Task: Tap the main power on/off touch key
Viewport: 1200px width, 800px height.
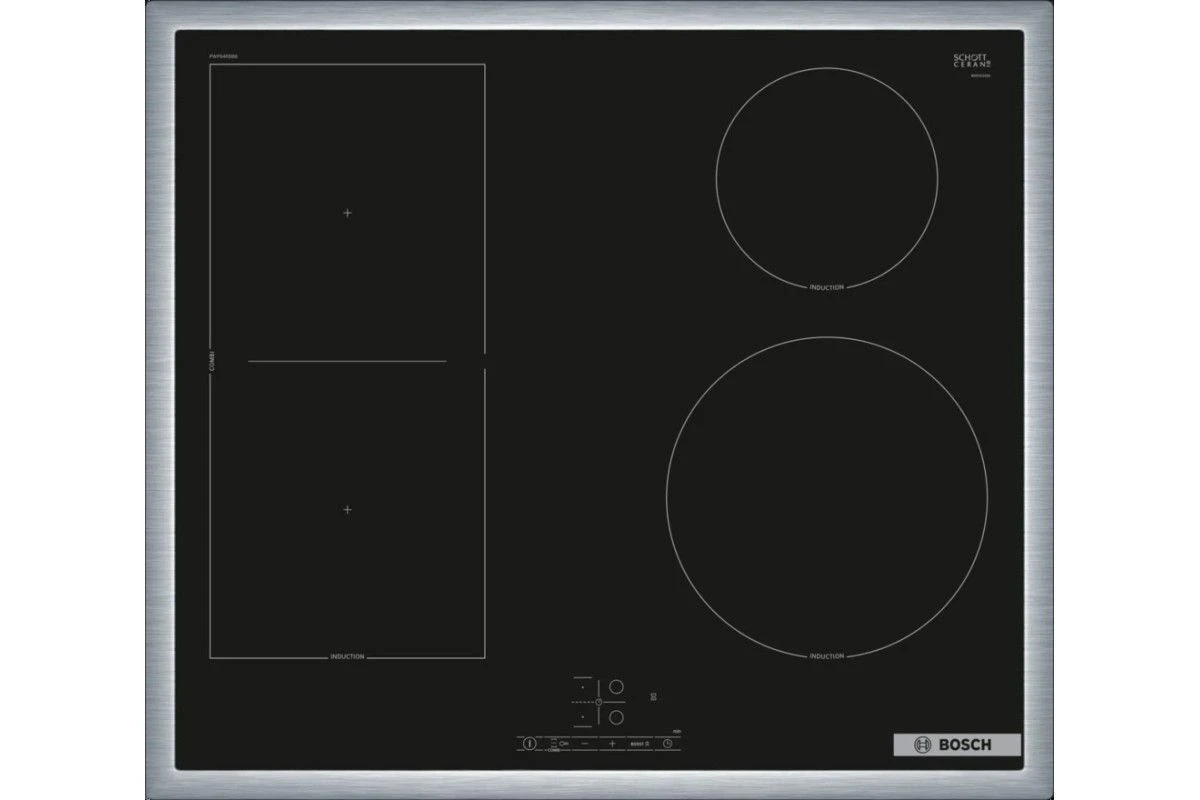Action: (530, 743)
